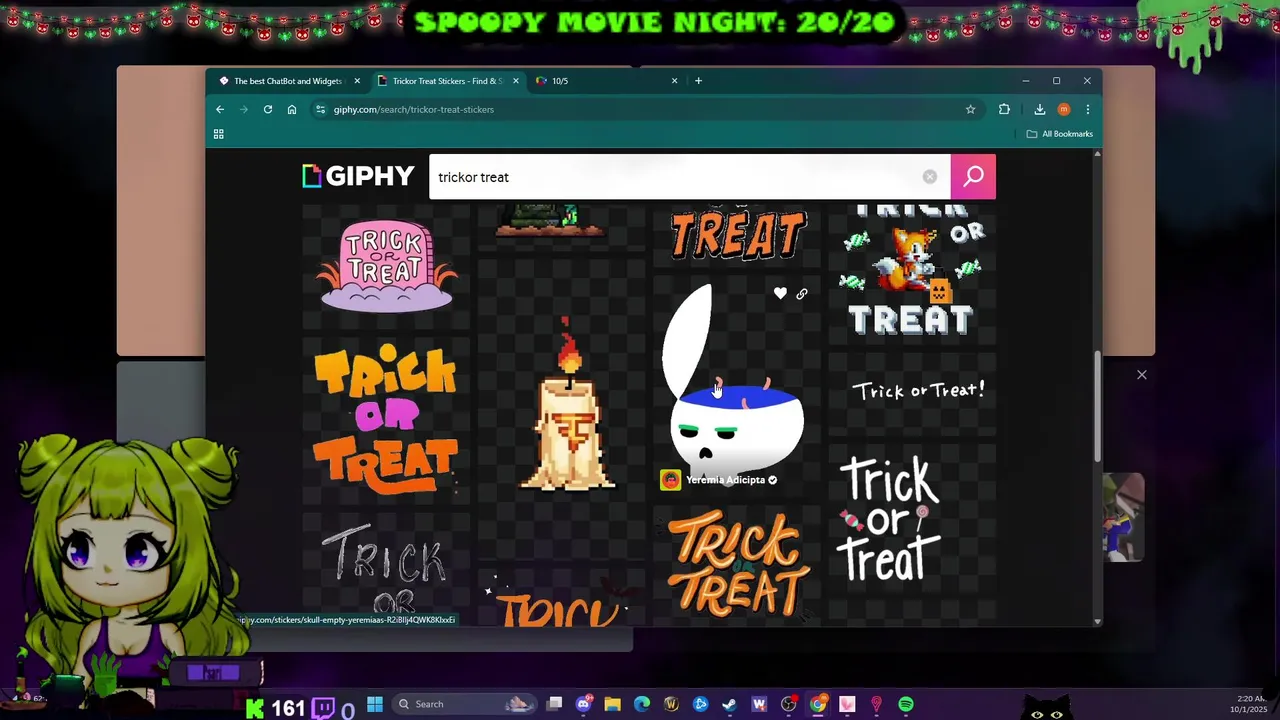Open the All Bookmarks folder
This screenshot has width=1280, height=720.
pos(1059,134)
